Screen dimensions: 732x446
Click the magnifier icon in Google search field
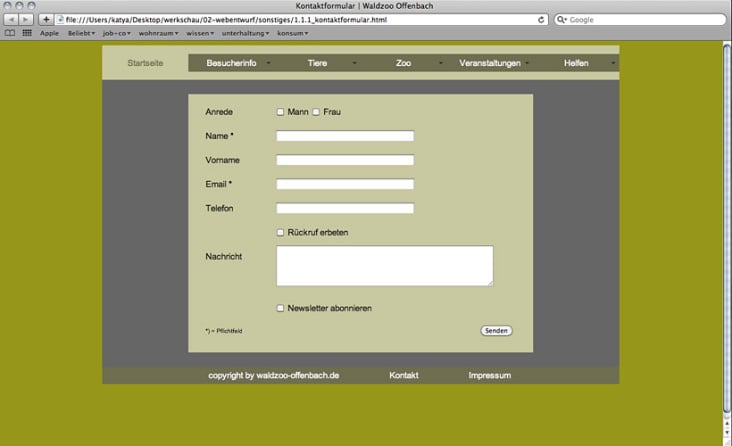[x=561, y=20]
